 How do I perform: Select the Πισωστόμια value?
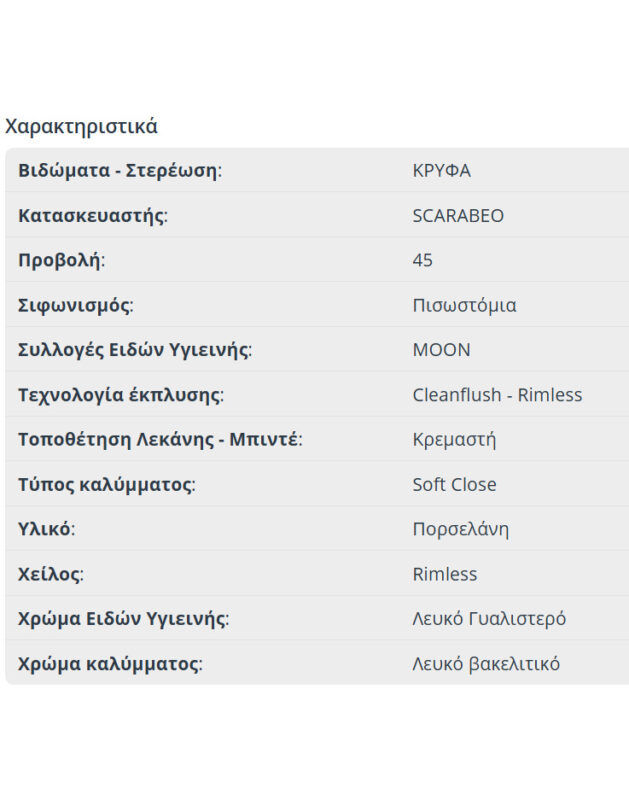(464, 305)
